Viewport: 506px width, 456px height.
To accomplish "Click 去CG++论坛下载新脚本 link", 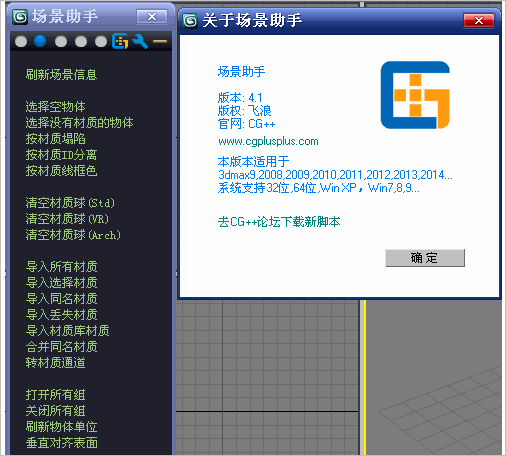I will coord(279,222).
